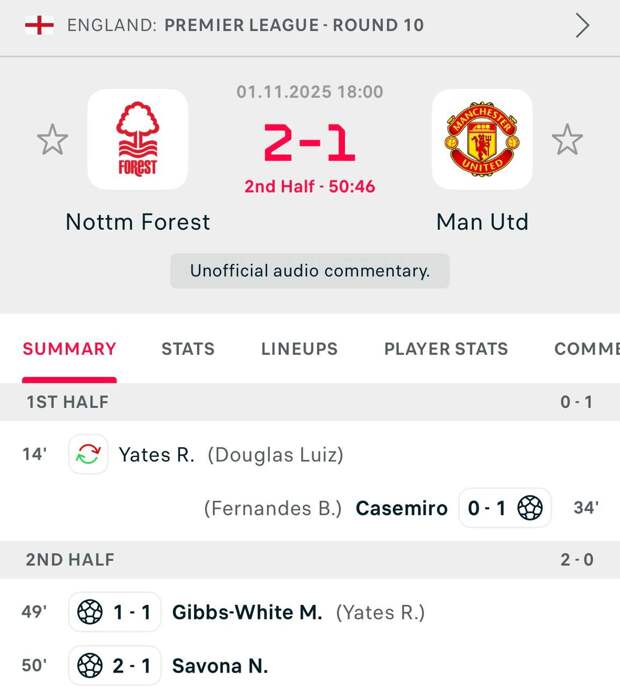This screenshot has height=687, width=620.
Task: Tap the goal ball icon for Gibbs-White
Action: tap(90, 612)
